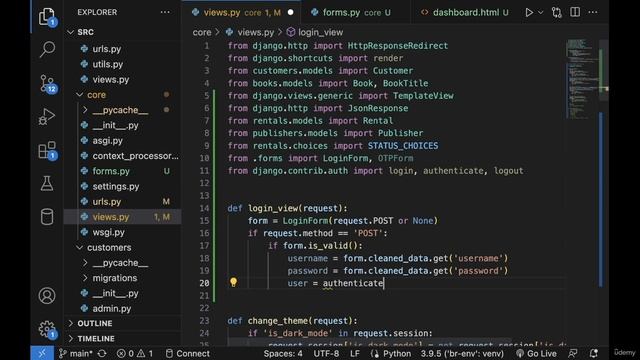The width and height of the screenshot is (640, 360).
Task: Open the Search view icon
Action: [x=47, y=49]
